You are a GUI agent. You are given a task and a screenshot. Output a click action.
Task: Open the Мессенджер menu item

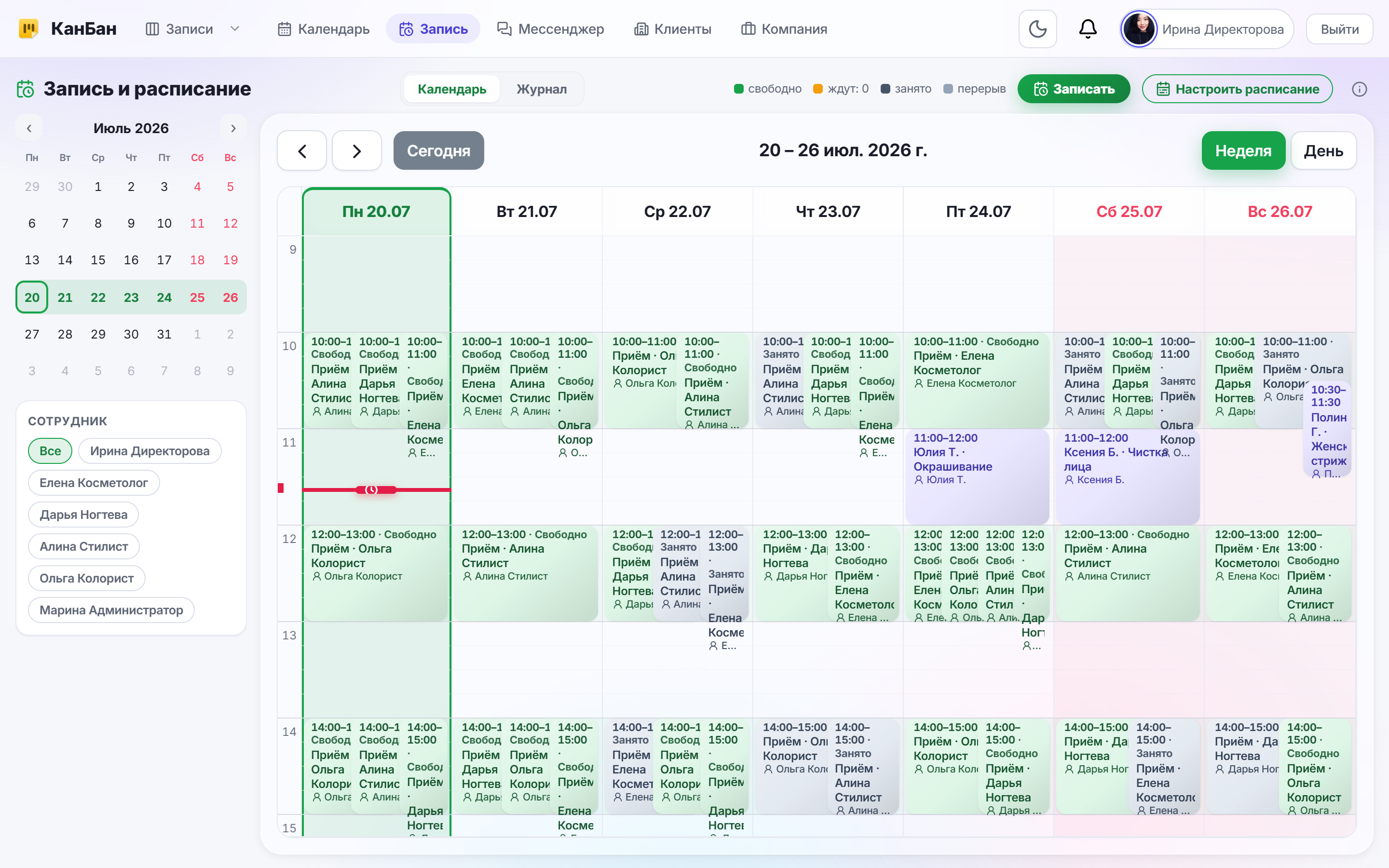coord(550,29)
